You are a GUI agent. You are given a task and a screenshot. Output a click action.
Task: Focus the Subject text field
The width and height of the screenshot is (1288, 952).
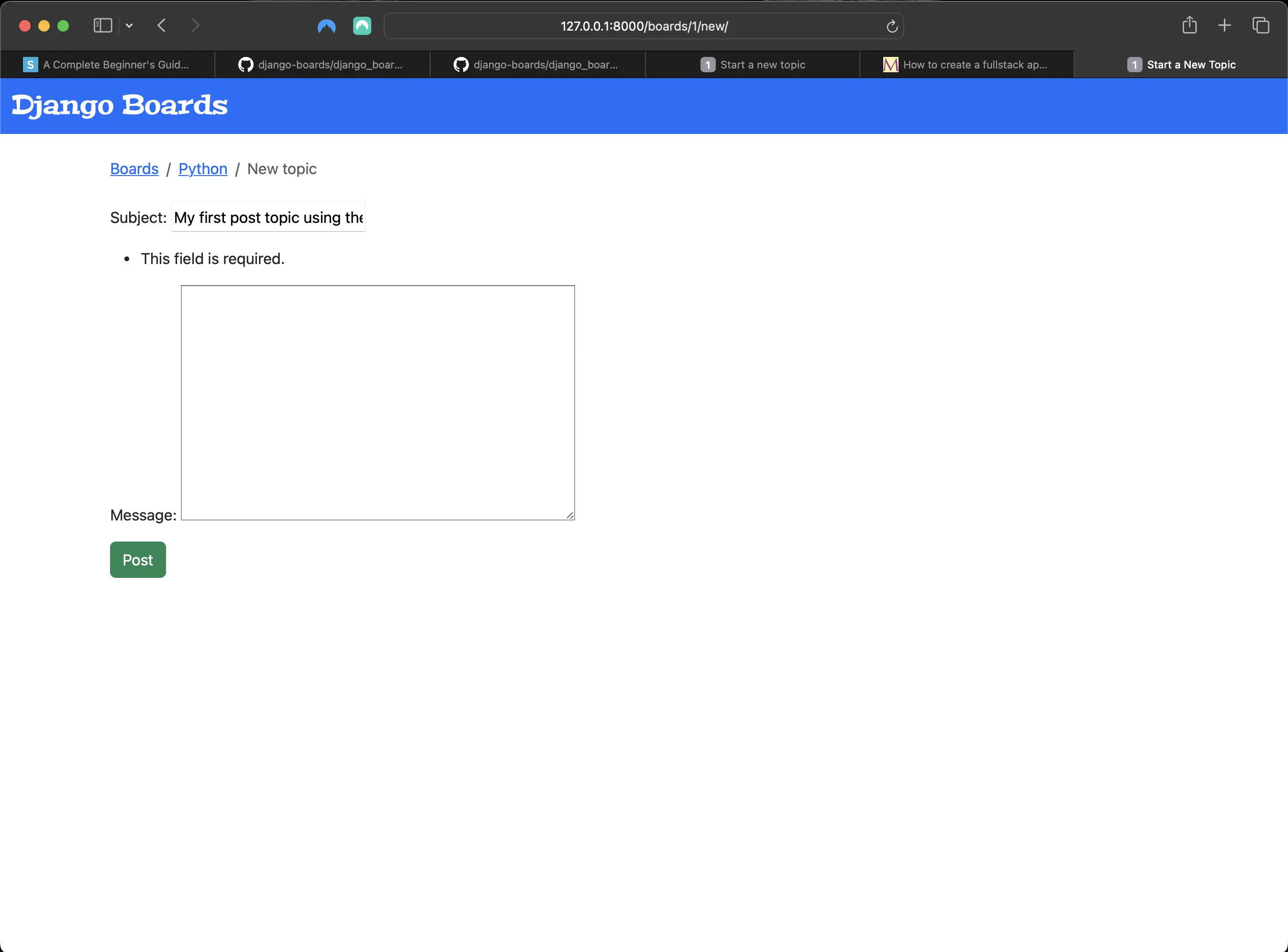point(268,217)
